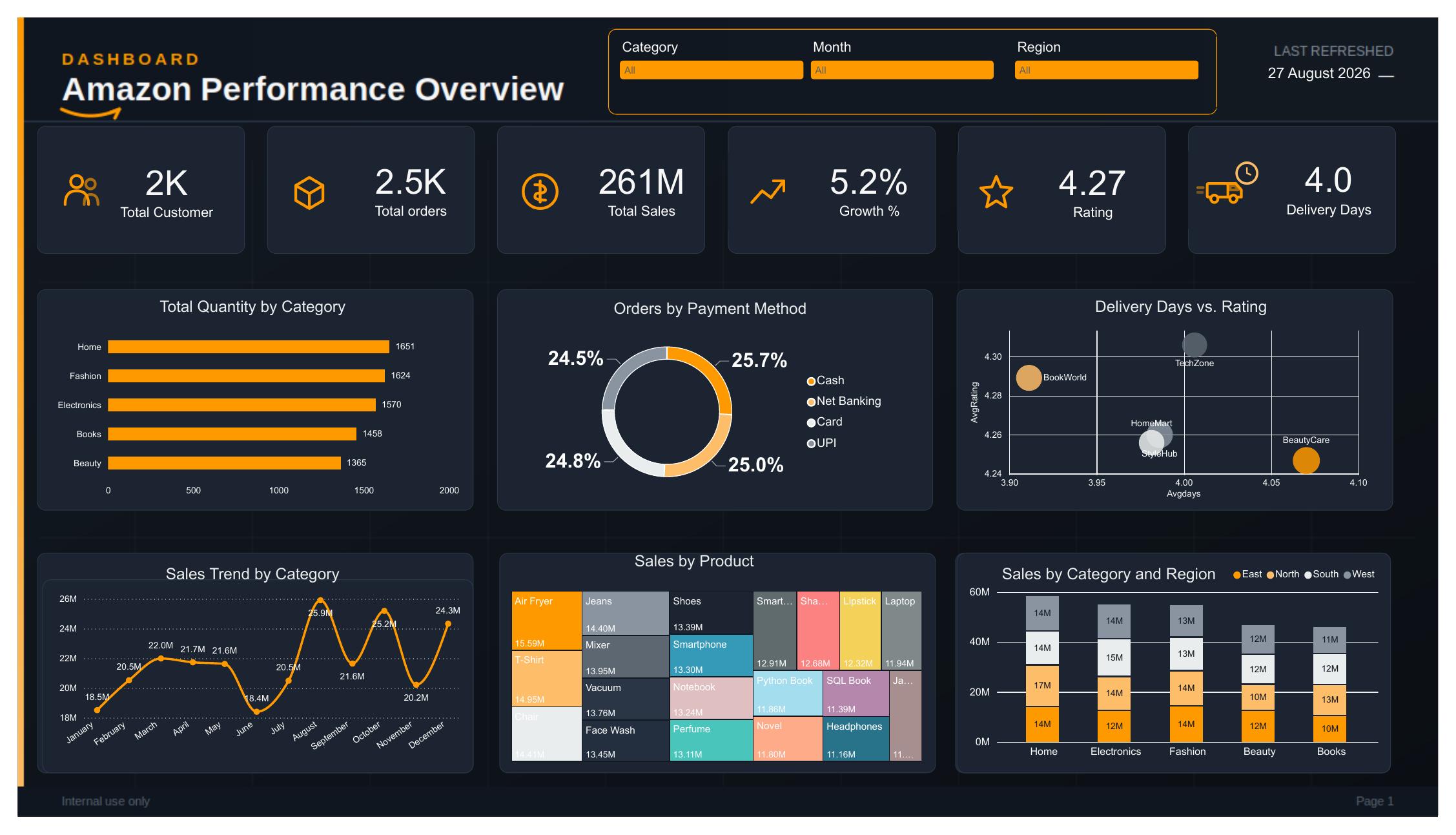
Task: Click the BeautyCare bubble in scatter chart
Action: coord(1306,460)
